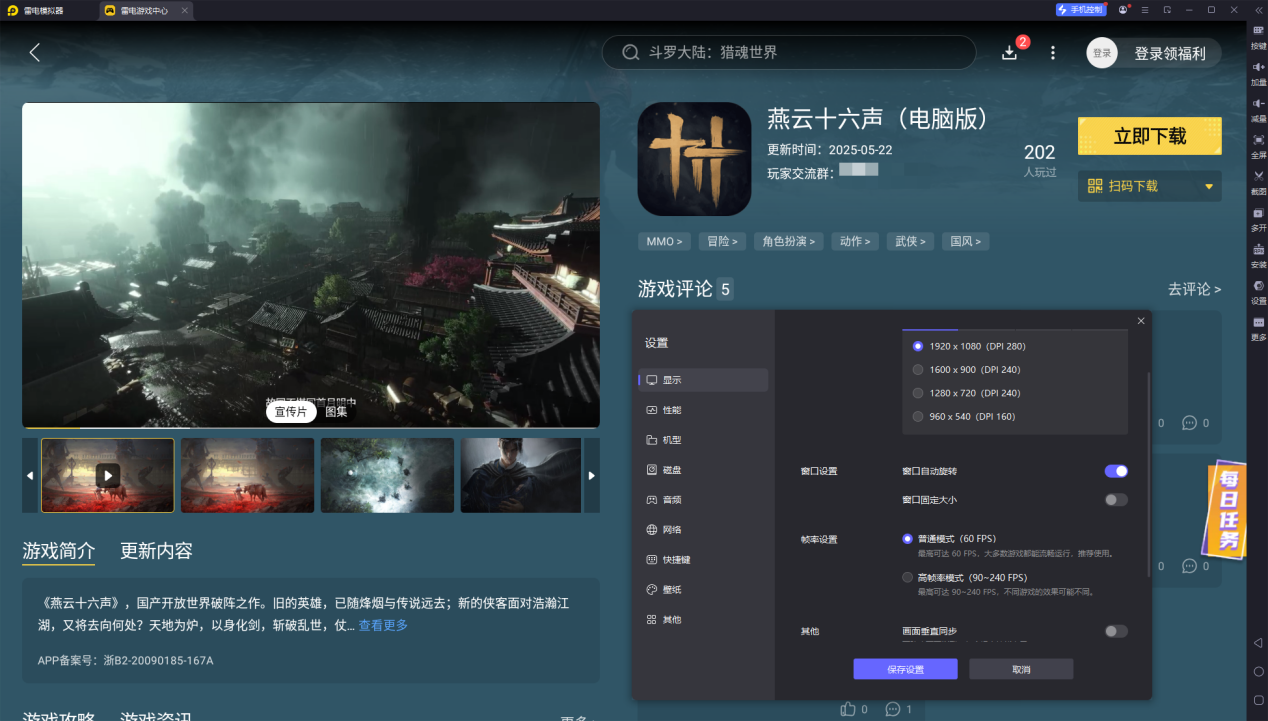Image resolution: width=1268 pixels, height=721 pixels.
Task: Click the Android home circle in sidebar
Action: tap(1258, 671)
